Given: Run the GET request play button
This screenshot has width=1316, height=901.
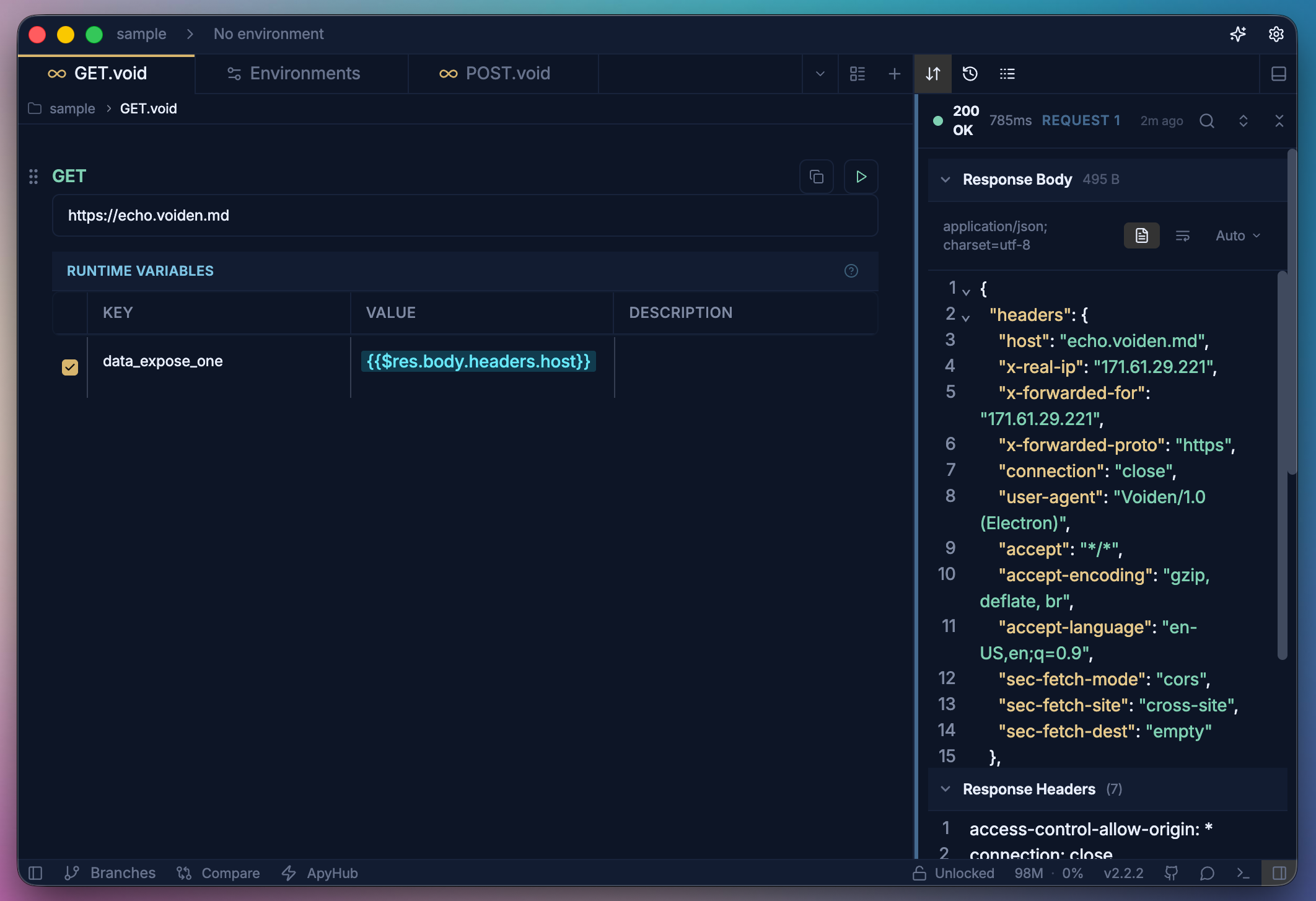Looking at the screenshot, I should [861, 177].
